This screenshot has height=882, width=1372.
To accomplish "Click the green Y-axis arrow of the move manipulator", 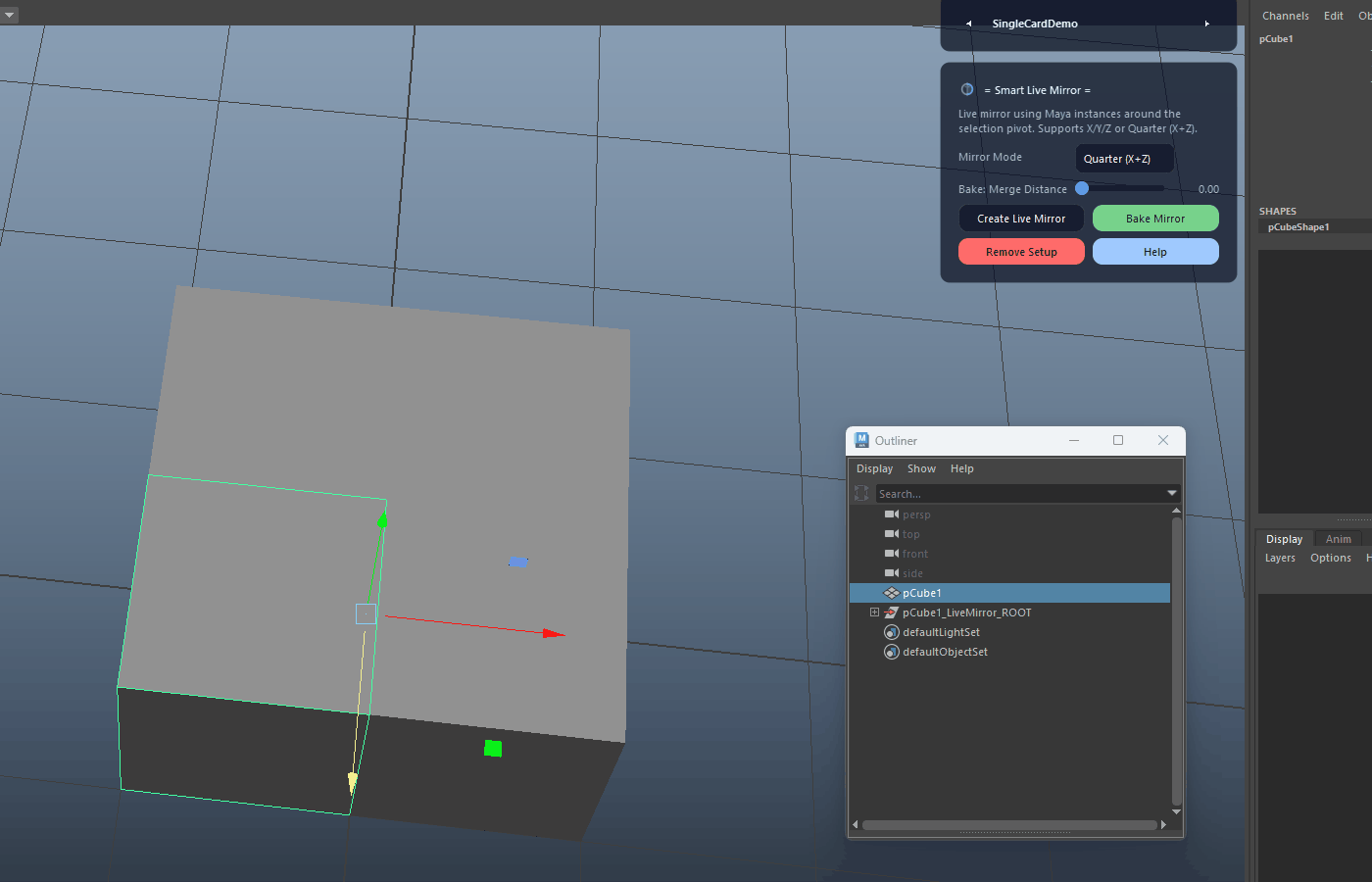I will 382,521.
